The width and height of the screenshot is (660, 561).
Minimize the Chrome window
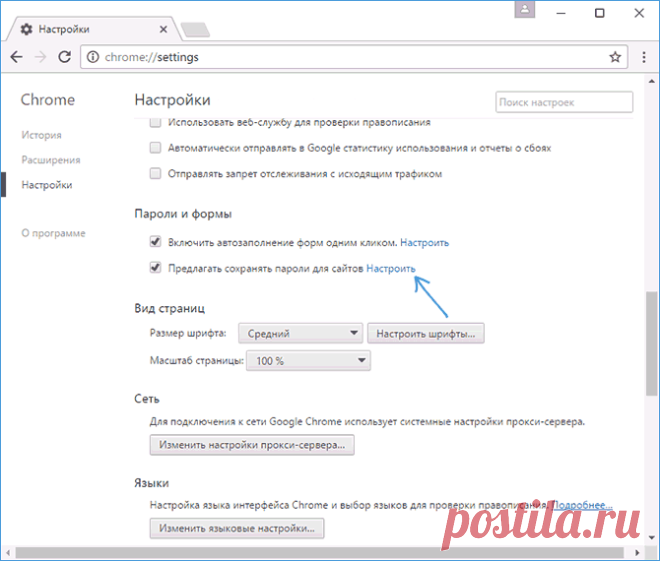coord(561,13)
